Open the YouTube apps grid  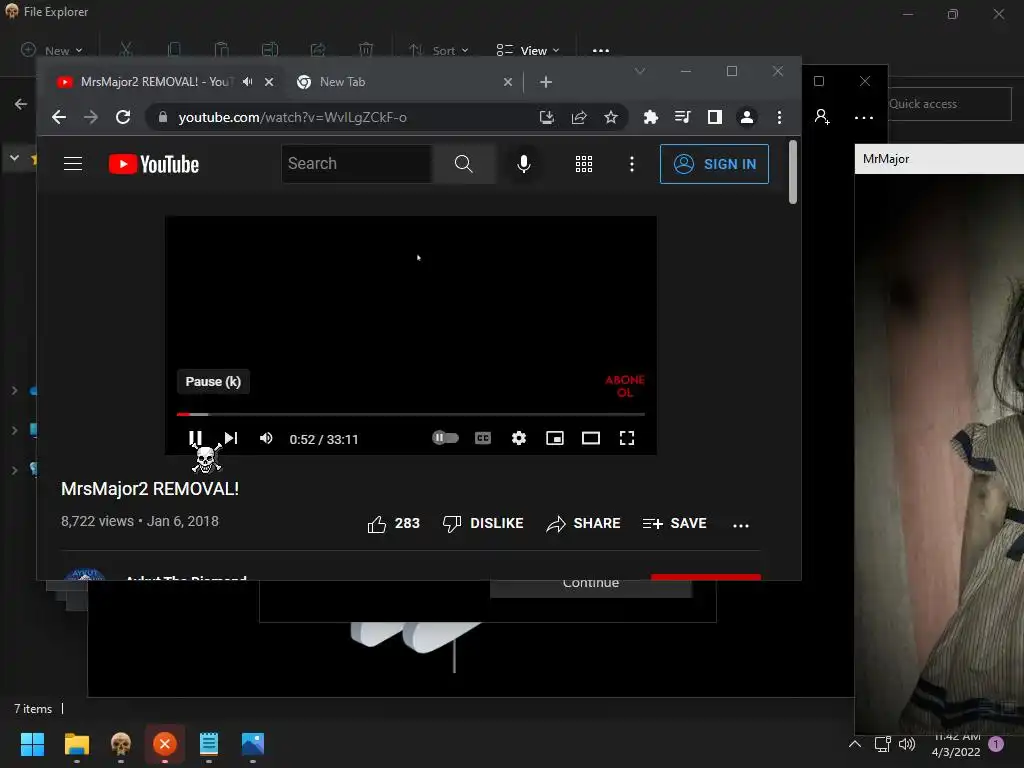tap(584, 164)
